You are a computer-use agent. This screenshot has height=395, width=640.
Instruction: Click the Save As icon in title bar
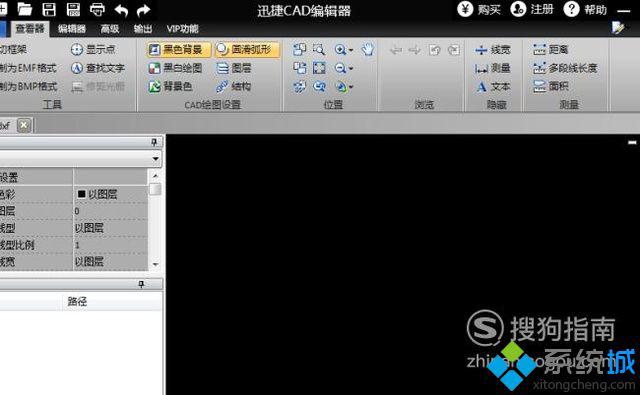click(x=73, y=9)
